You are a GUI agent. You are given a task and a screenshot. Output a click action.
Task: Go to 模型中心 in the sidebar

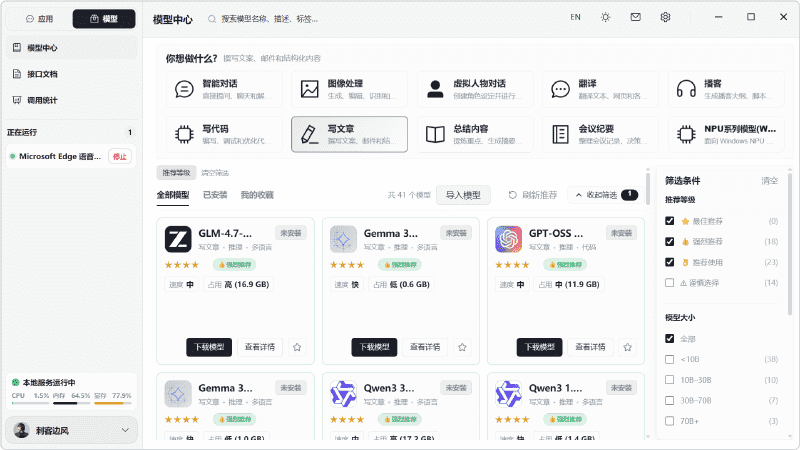[71, 48]
